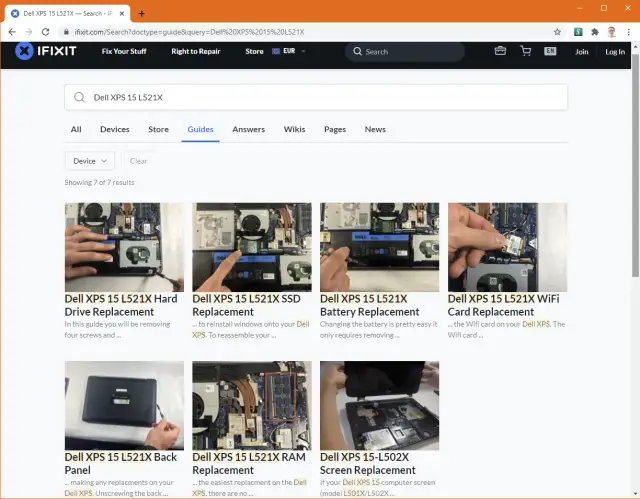Open Fix Your Stuff menu
Viewport: 640px width, 499px height.
click(124, 51)
